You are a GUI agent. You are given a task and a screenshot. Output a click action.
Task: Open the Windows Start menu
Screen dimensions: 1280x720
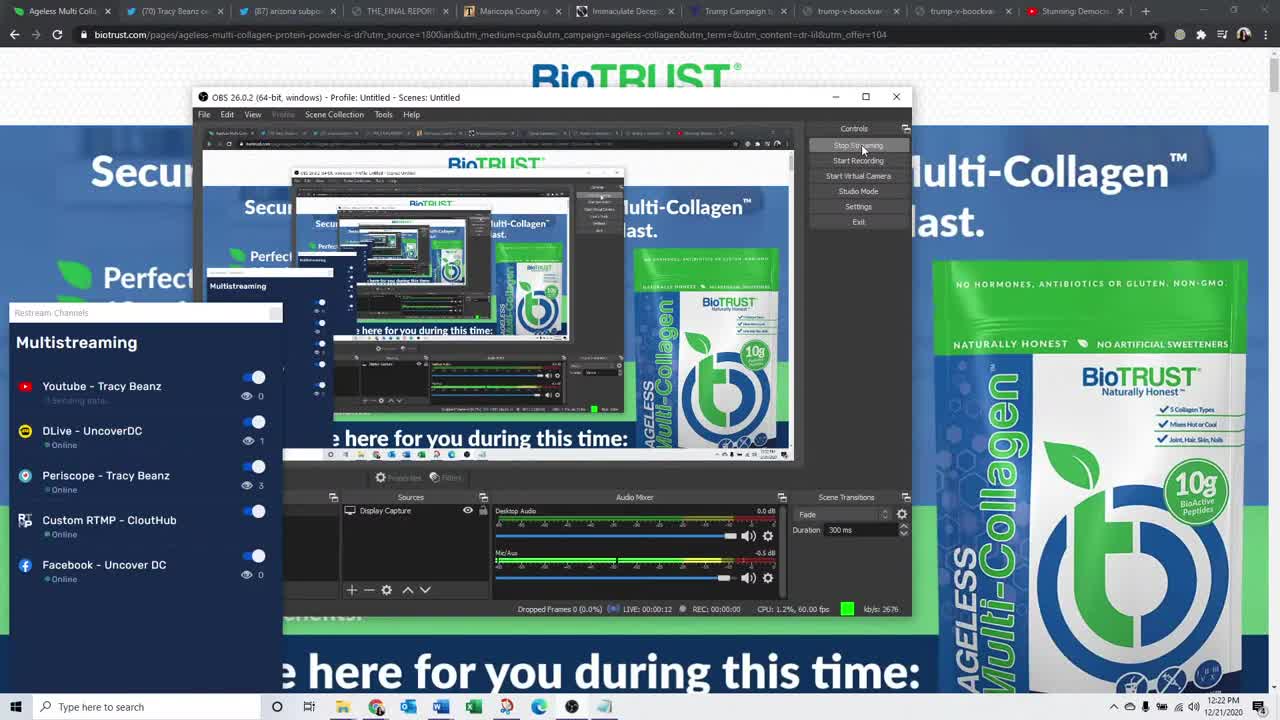pos(16,707)
